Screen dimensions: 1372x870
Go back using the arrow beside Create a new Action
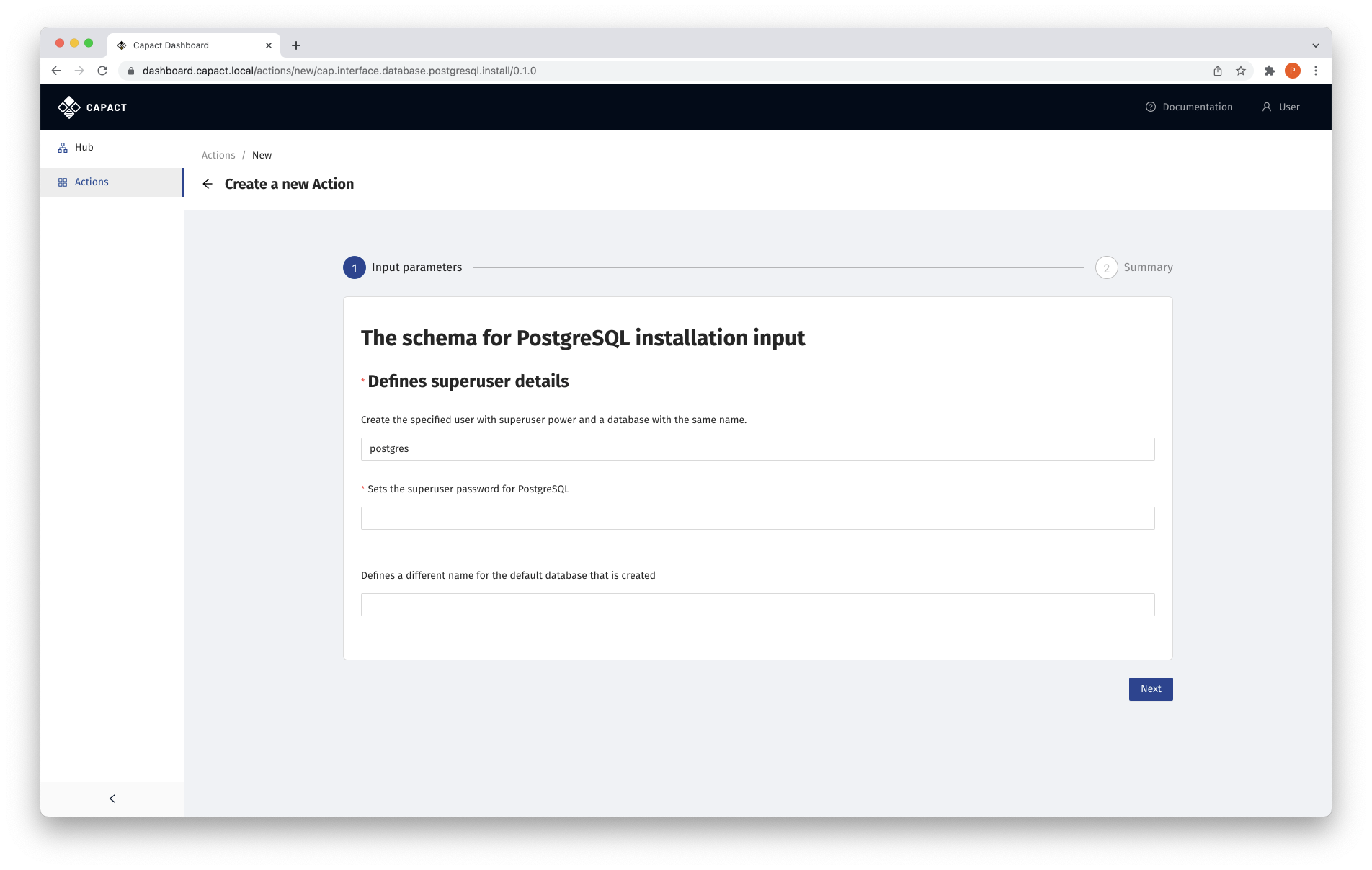point(208,184)
